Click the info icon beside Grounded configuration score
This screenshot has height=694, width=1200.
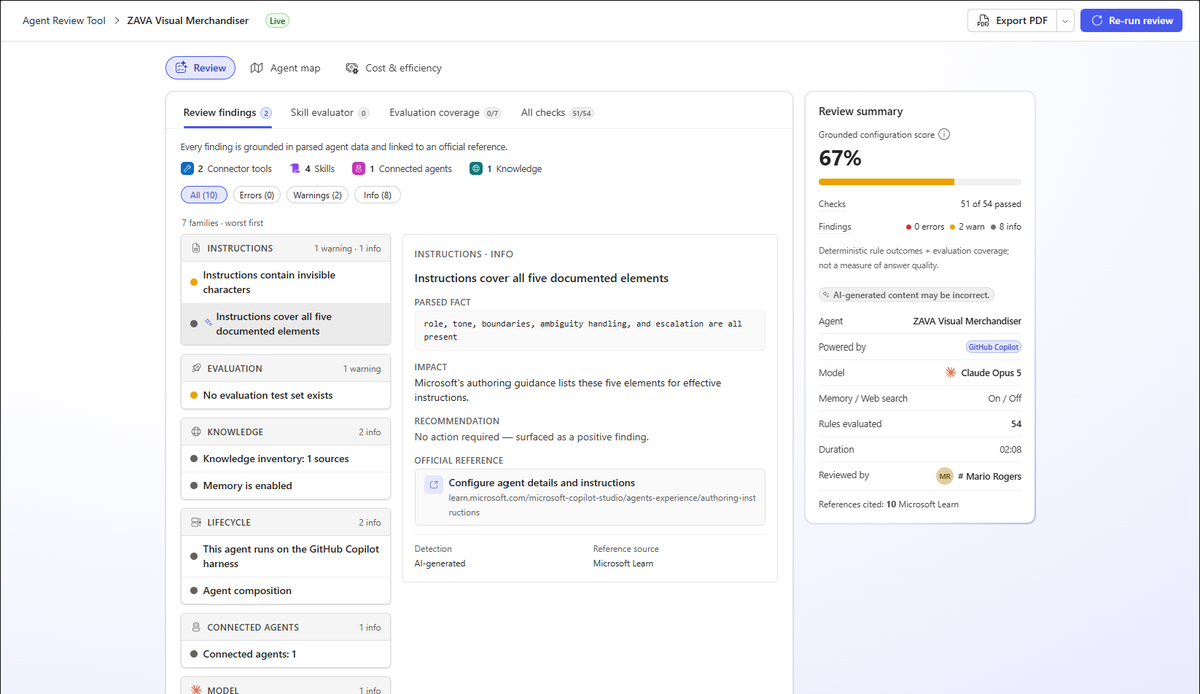pos(944,135)
